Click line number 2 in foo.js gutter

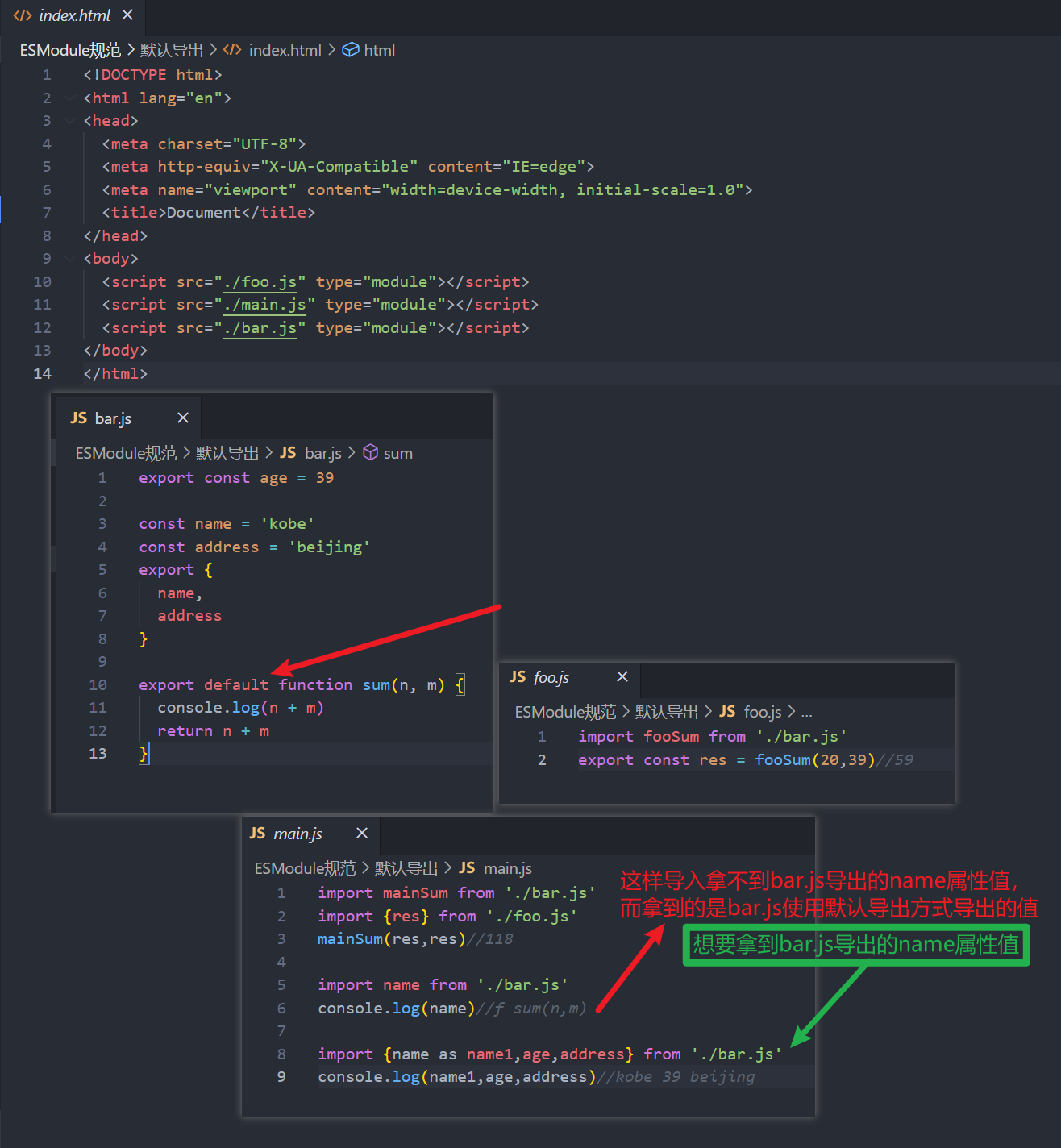(x=542, y=760)
